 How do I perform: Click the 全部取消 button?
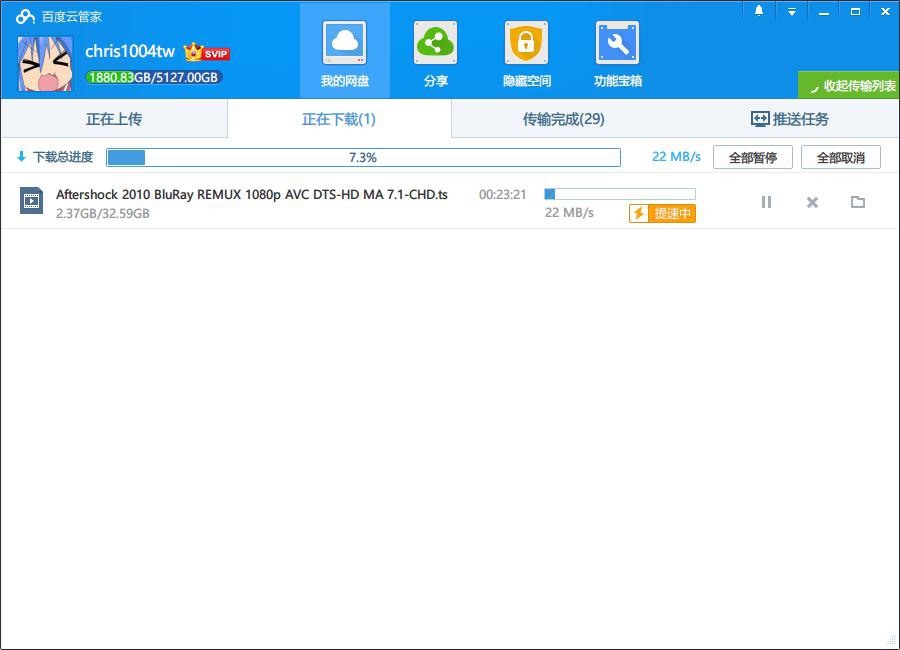[840, 157]
